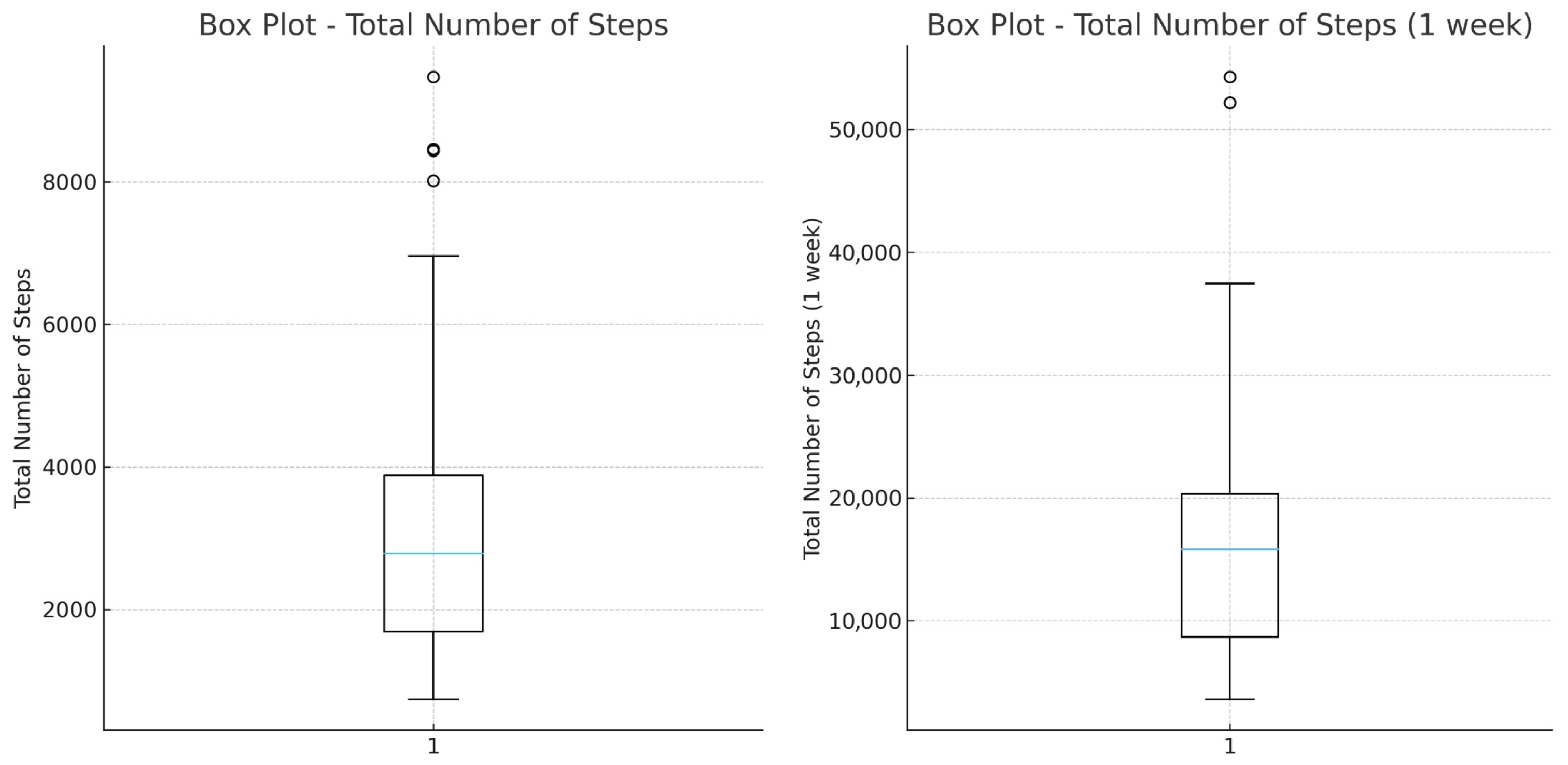Click the topmost outlier in the left plot
1568x765 pixels.
(433, 77)
